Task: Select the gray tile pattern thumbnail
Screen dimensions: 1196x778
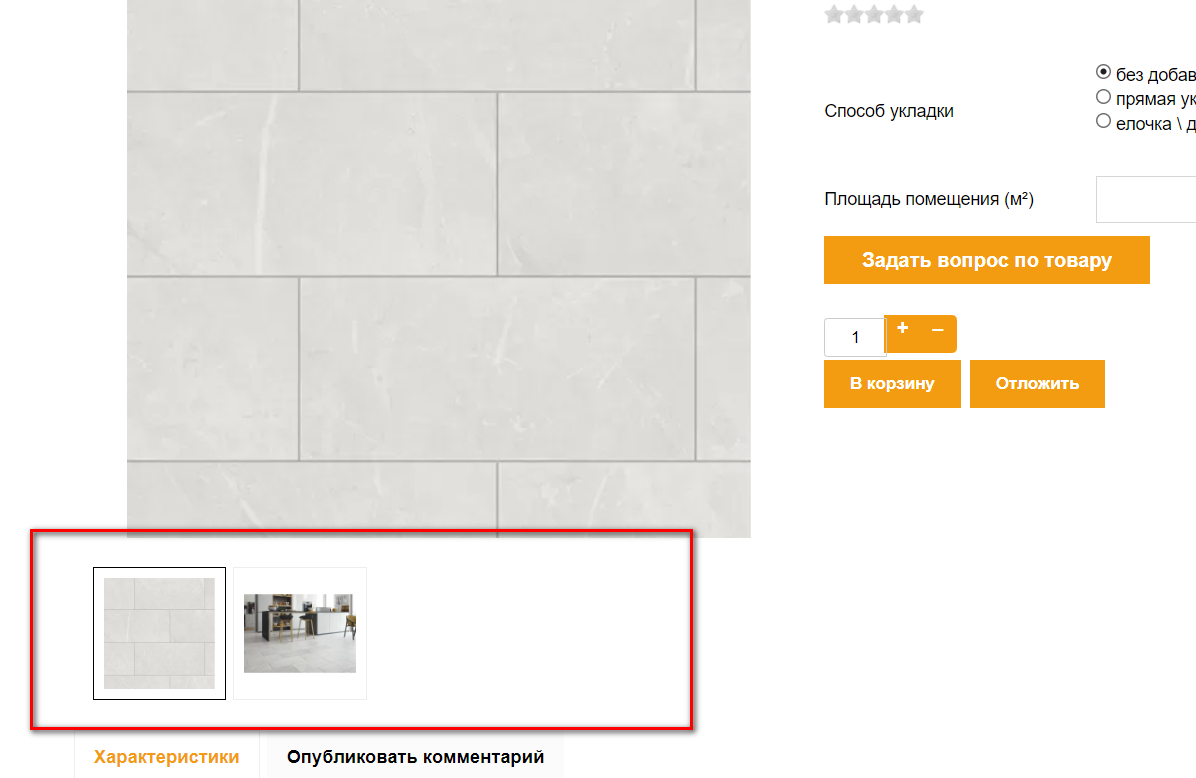Action: pos(159,633)
